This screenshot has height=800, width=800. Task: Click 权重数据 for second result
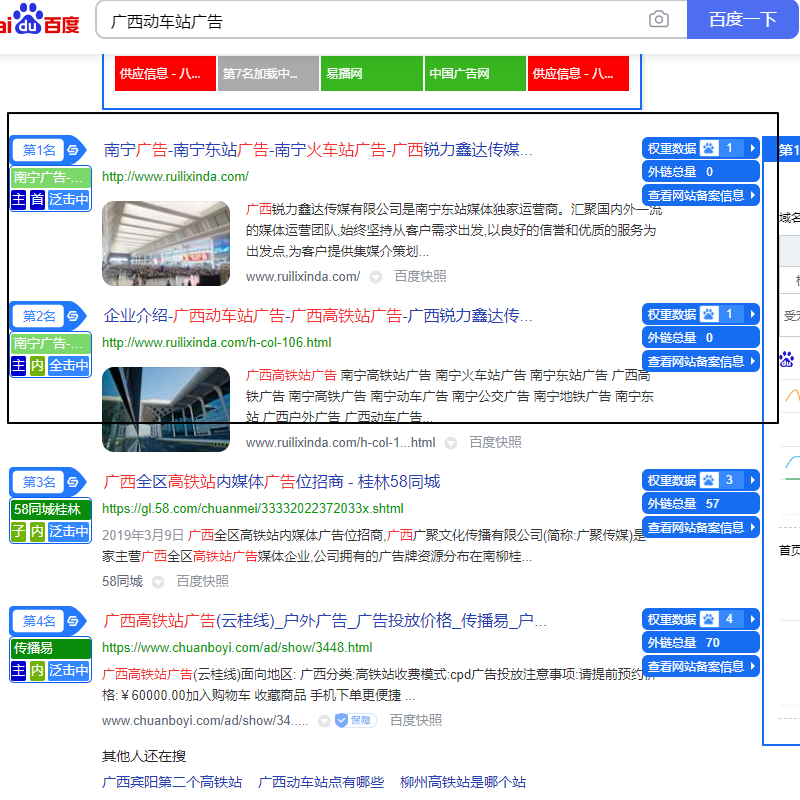click(x=701, y=314)
